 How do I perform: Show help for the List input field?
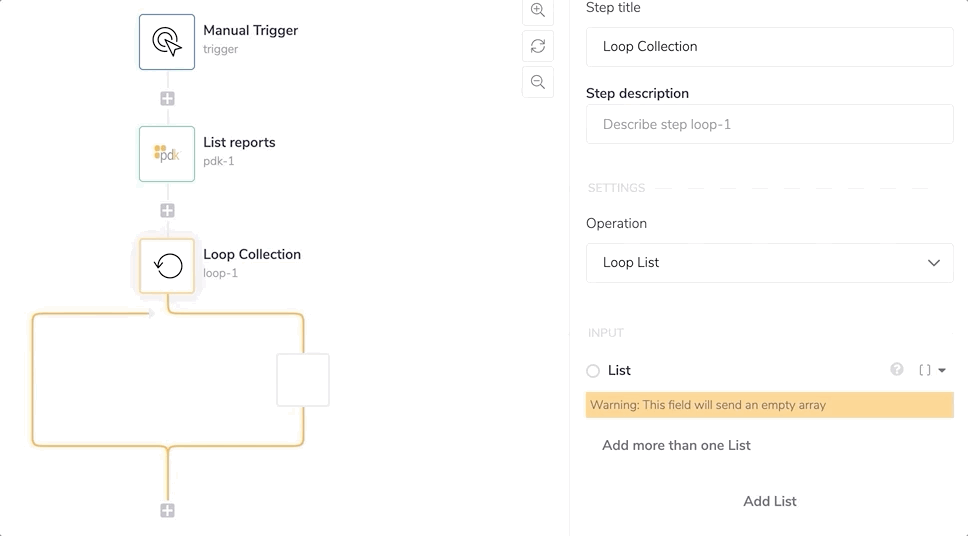click(897, 370)
